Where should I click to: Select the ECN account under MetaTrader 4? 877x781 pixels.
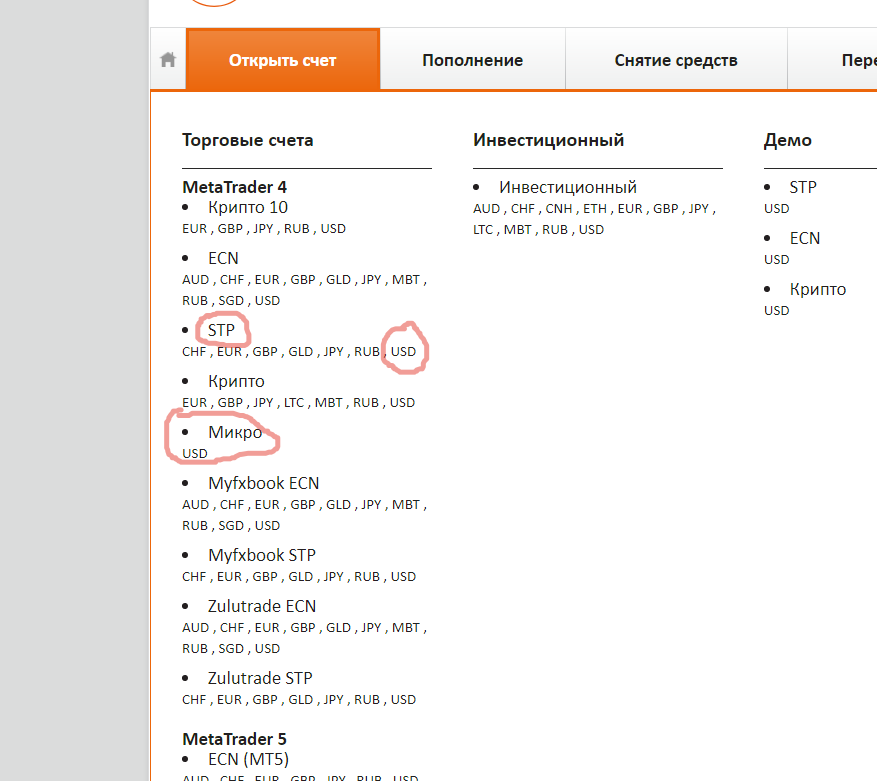223,258
